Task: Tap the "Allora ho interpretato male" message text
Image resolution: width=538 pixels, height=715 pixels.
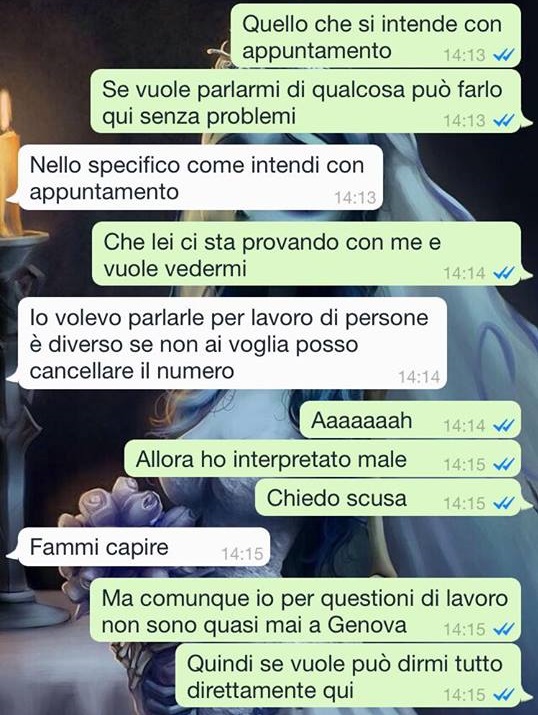Action: 271,459
